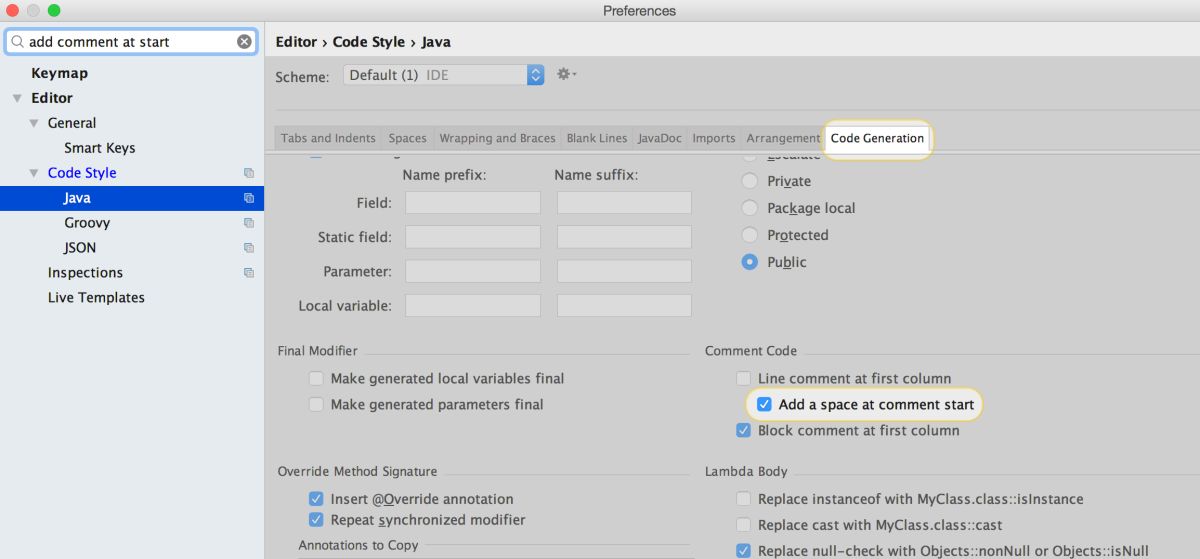Screen dimensions: 1200x559
Task: Switch to Tabs and Indents tab
Action: click(328, 138)
